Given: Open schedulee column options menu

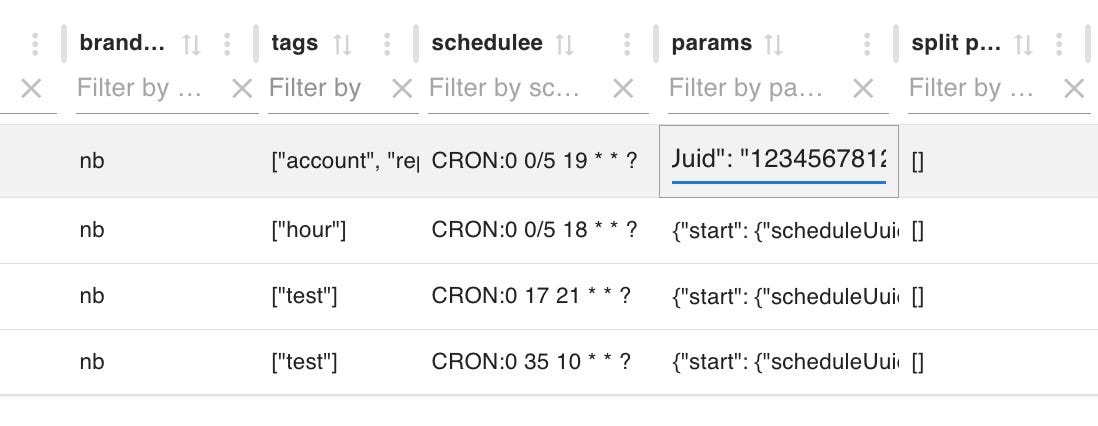Looking at the screenshot, I should [x=627, y=44].
